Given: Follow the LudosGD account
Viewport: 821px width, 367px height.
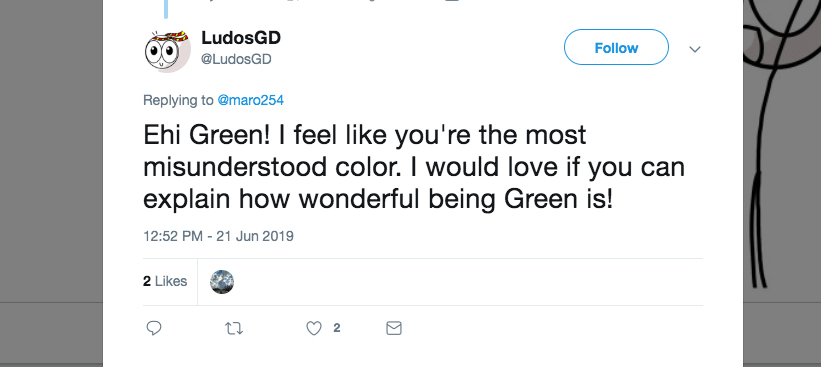Looking at the screenshot, I should 616,48.
